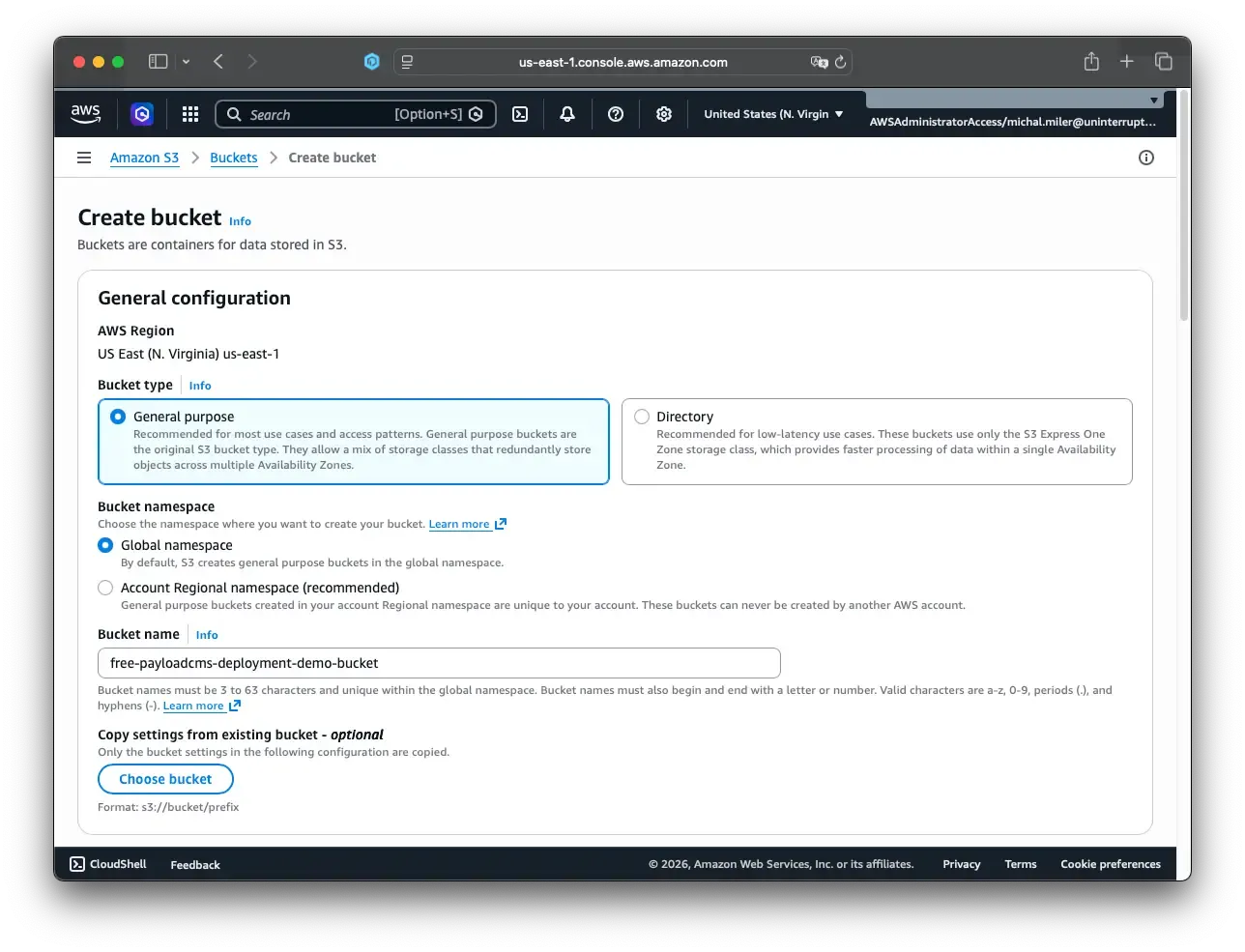Open Info link next to Bucket type

[x=200, y=386]
